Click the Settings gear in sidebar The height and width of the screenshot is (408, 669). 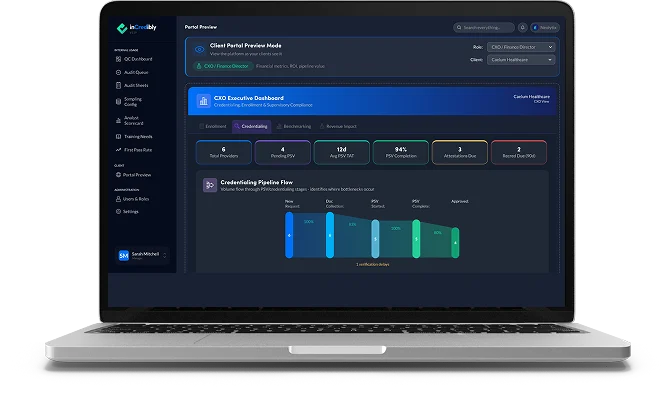click(119, 212)
